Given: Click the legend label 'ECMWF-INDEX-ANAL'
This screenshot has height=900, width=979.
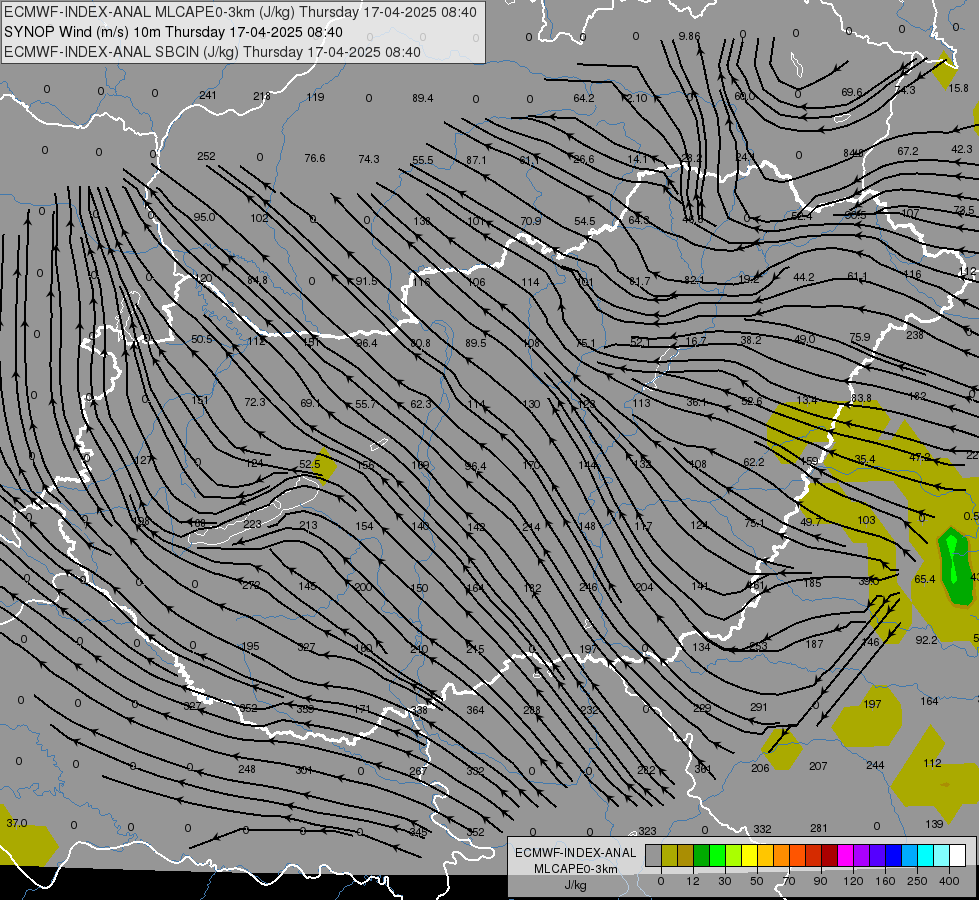Looking at the screenshot, I should click(x=576, y=853).
